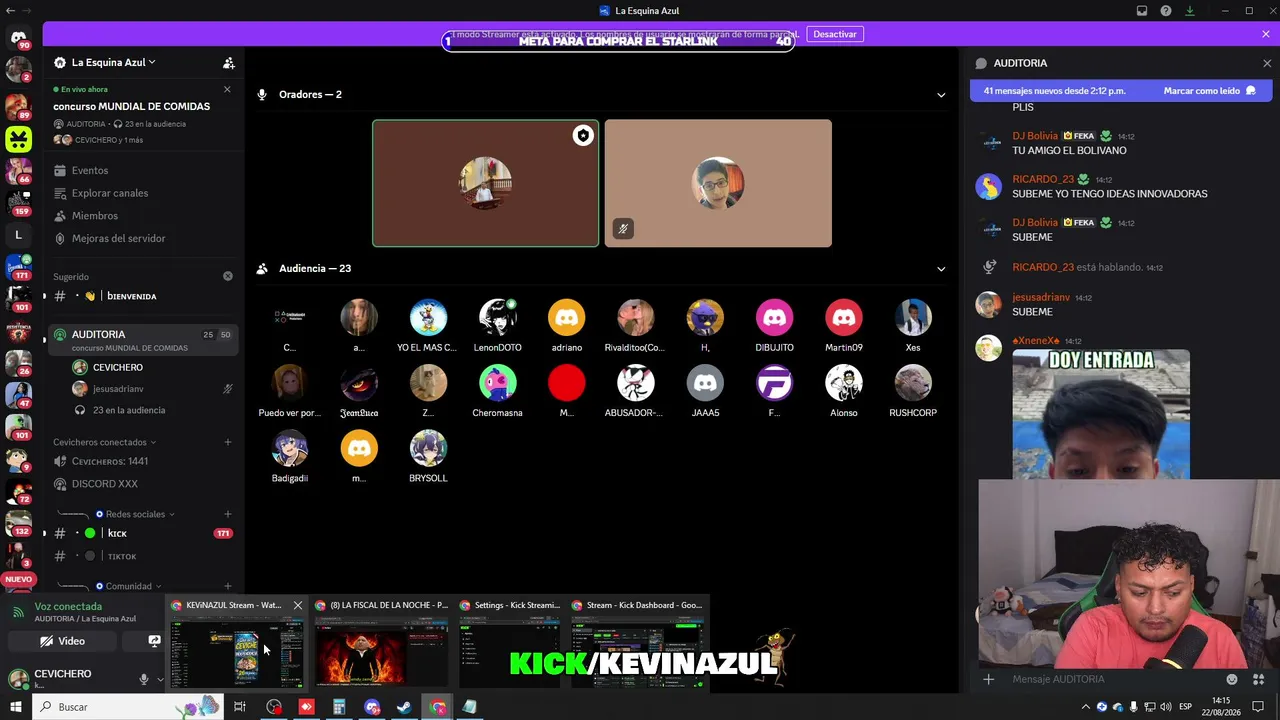The width and height of the screenshot is (1280, 720).
Task: Collapse the Oradores section
Action: click(941, 95)
